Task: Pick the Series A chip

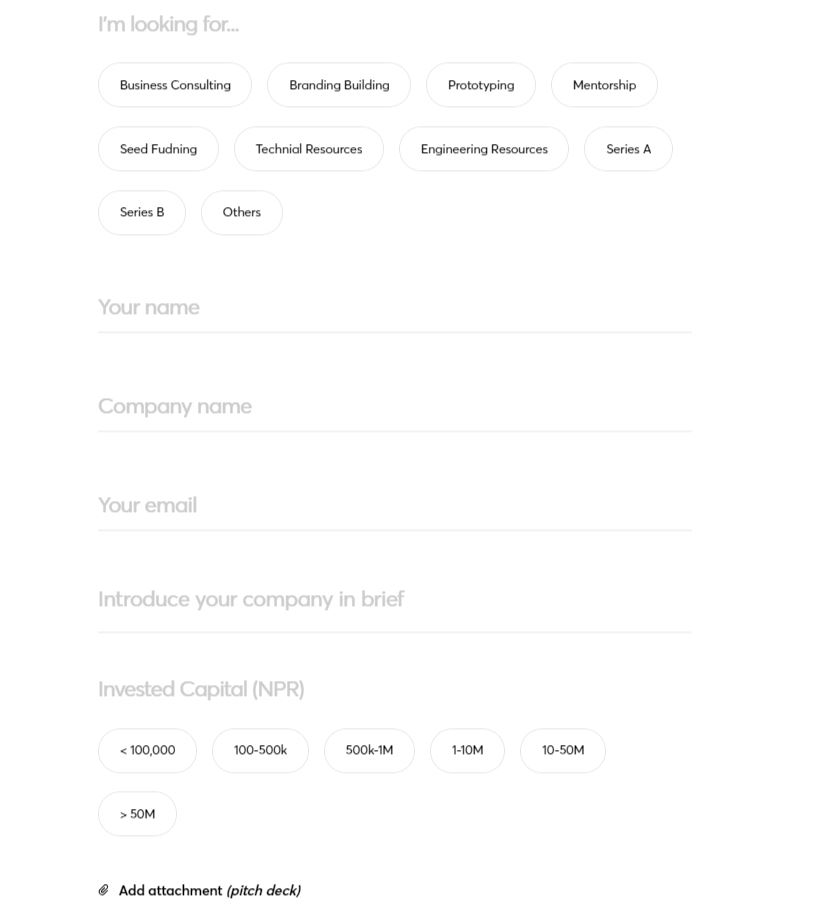Action: pyautogui.click(x=629, y=149)
